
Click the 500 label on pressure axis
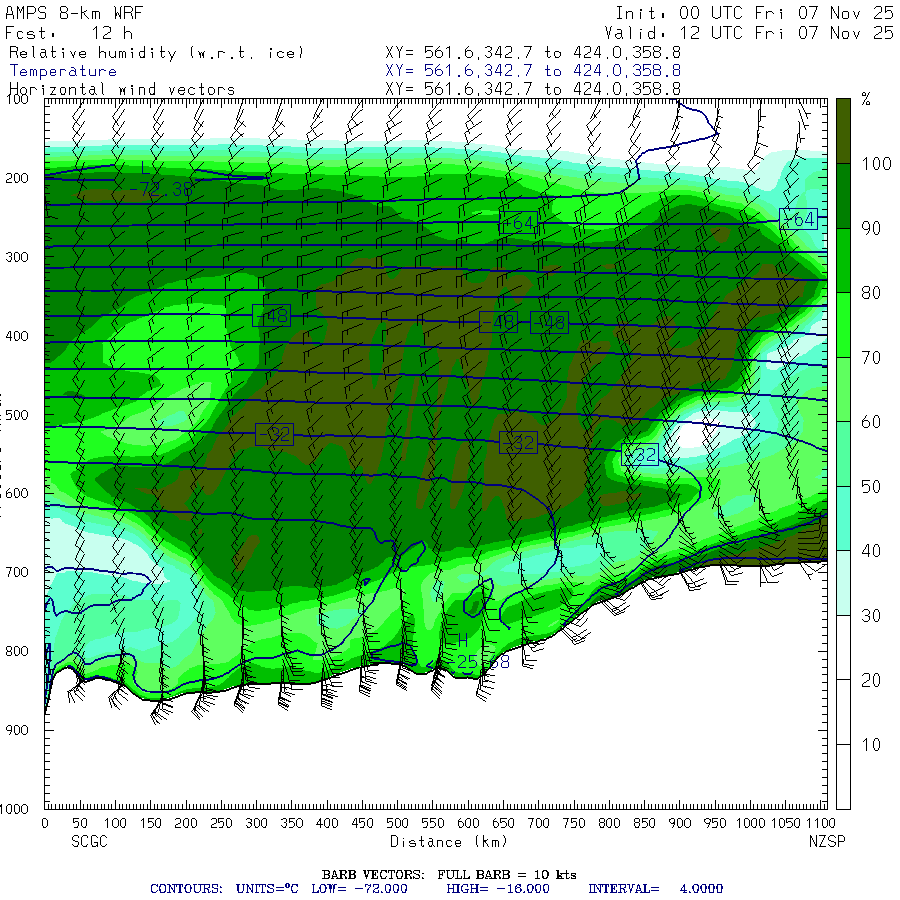17,415
